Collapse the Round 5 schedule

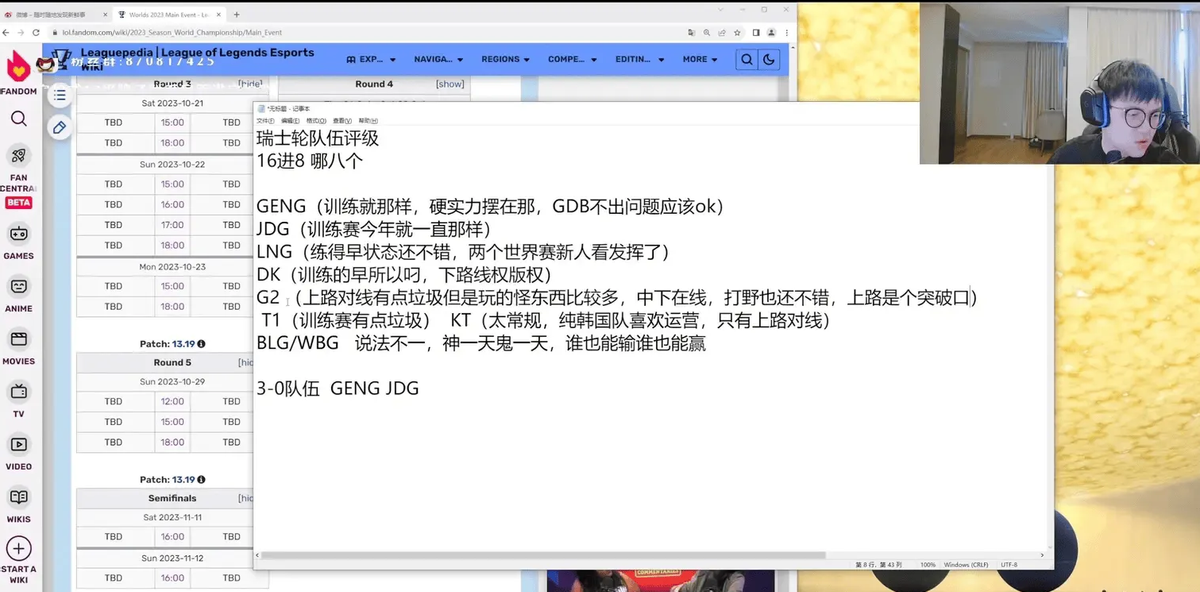point(245,362)
